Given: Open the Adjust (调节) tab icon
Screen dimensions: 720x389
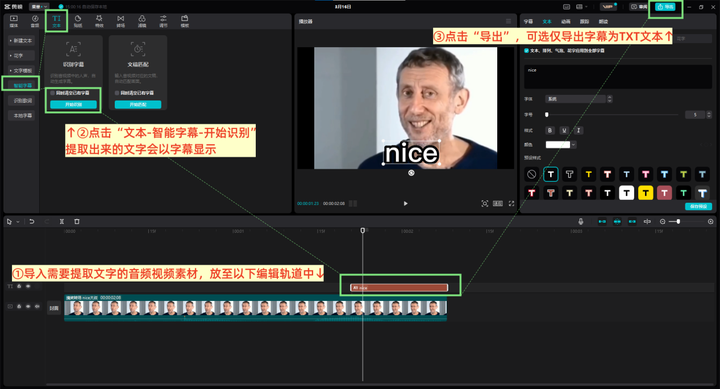Looking at the screenshot, I should [163, 21].
